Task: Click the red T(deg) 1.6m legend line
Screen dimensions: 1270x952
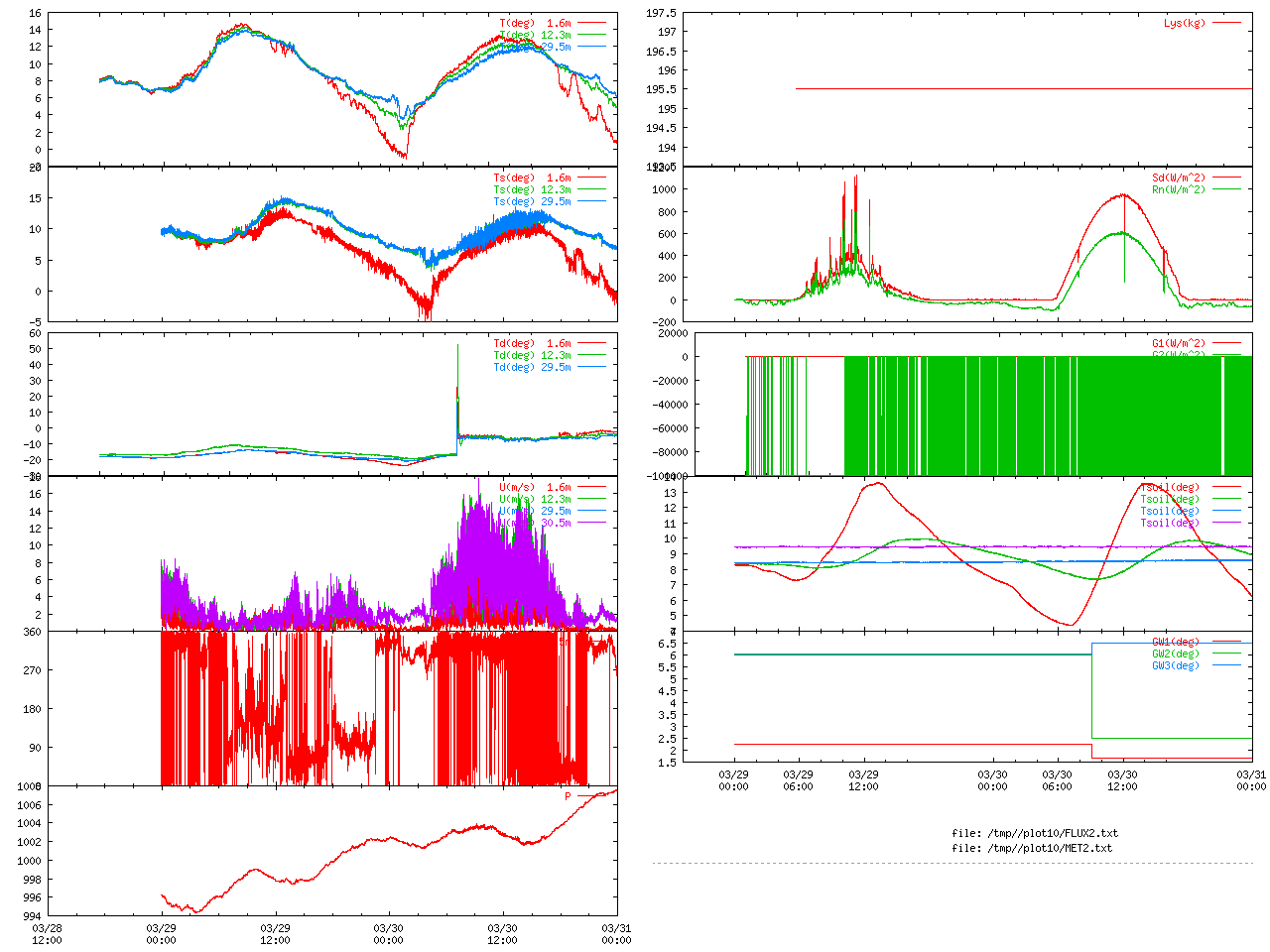Action: click(592, 23)
